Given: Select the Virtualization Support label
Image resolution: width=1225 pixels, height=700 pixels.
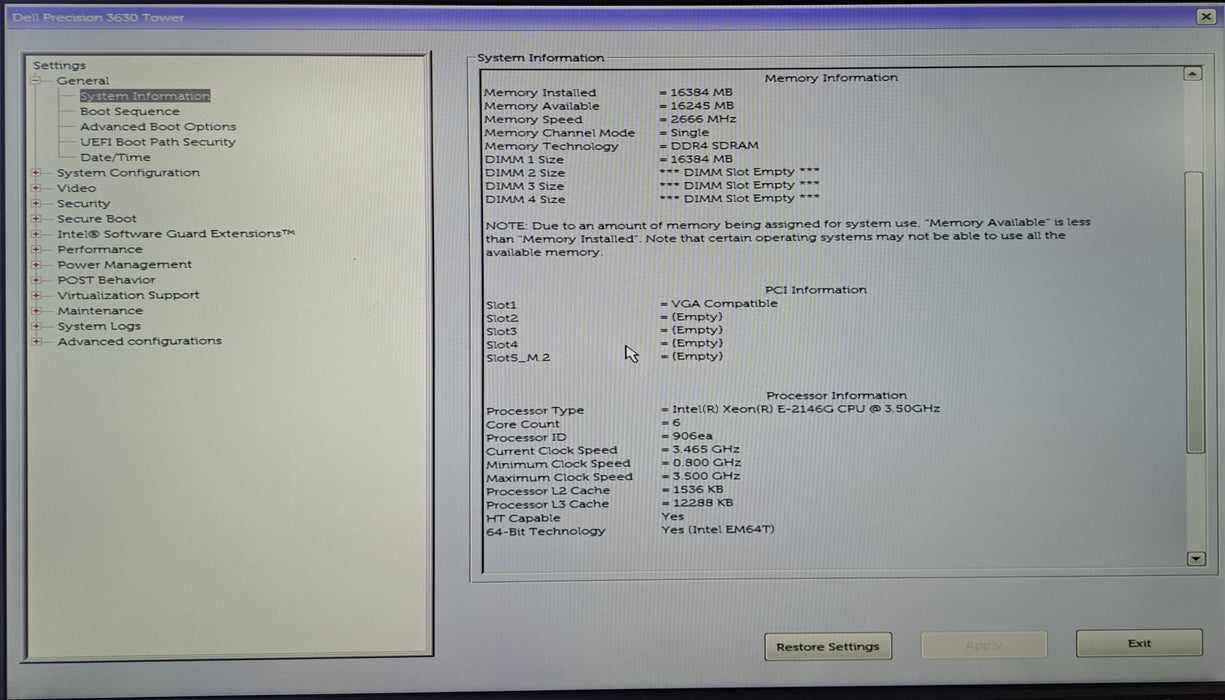Looking at the screenshot, I should pyautogui.click(x=128, y=295).
